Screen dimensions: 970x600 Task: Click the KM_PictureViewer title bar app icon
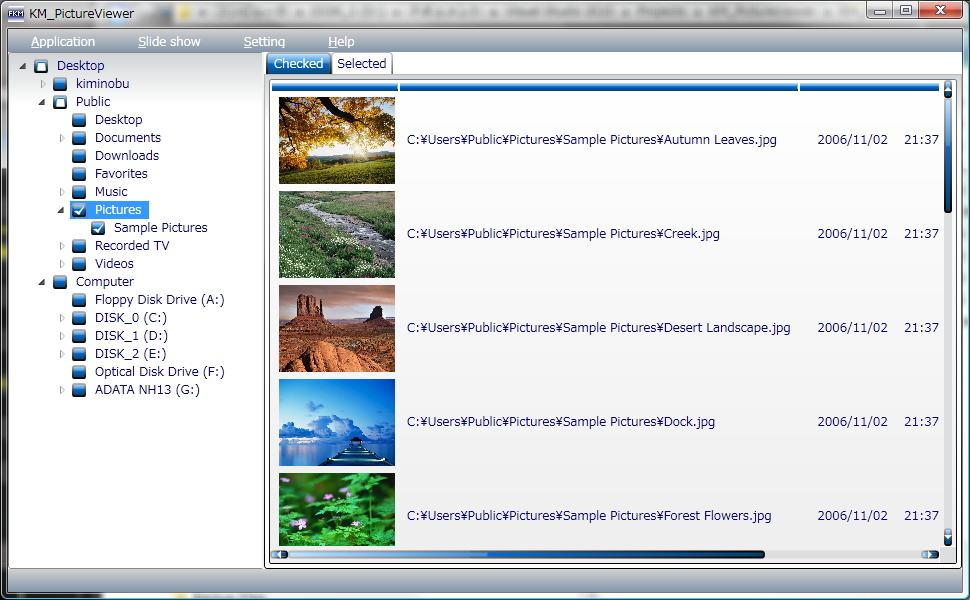pyautogui.click(x=16, y=13)
